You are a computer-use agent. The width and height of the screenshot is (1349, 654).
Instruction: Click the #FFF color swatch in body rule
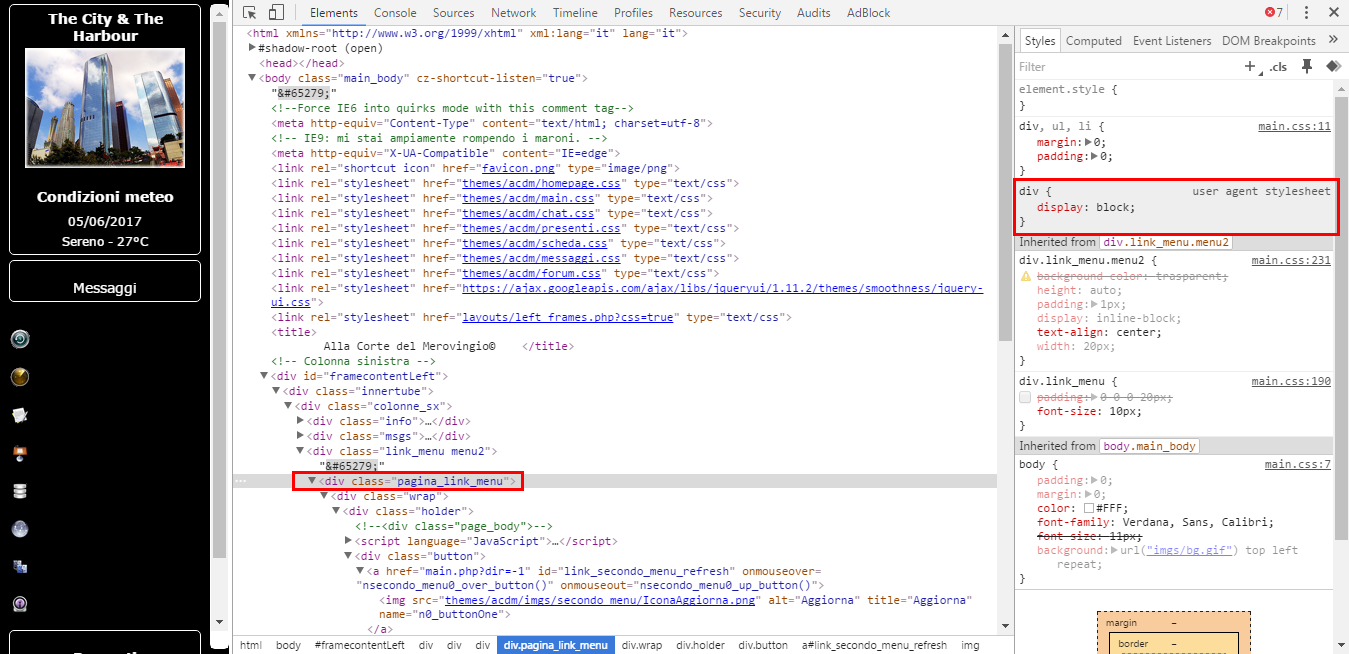click(x=1089, y=508)
